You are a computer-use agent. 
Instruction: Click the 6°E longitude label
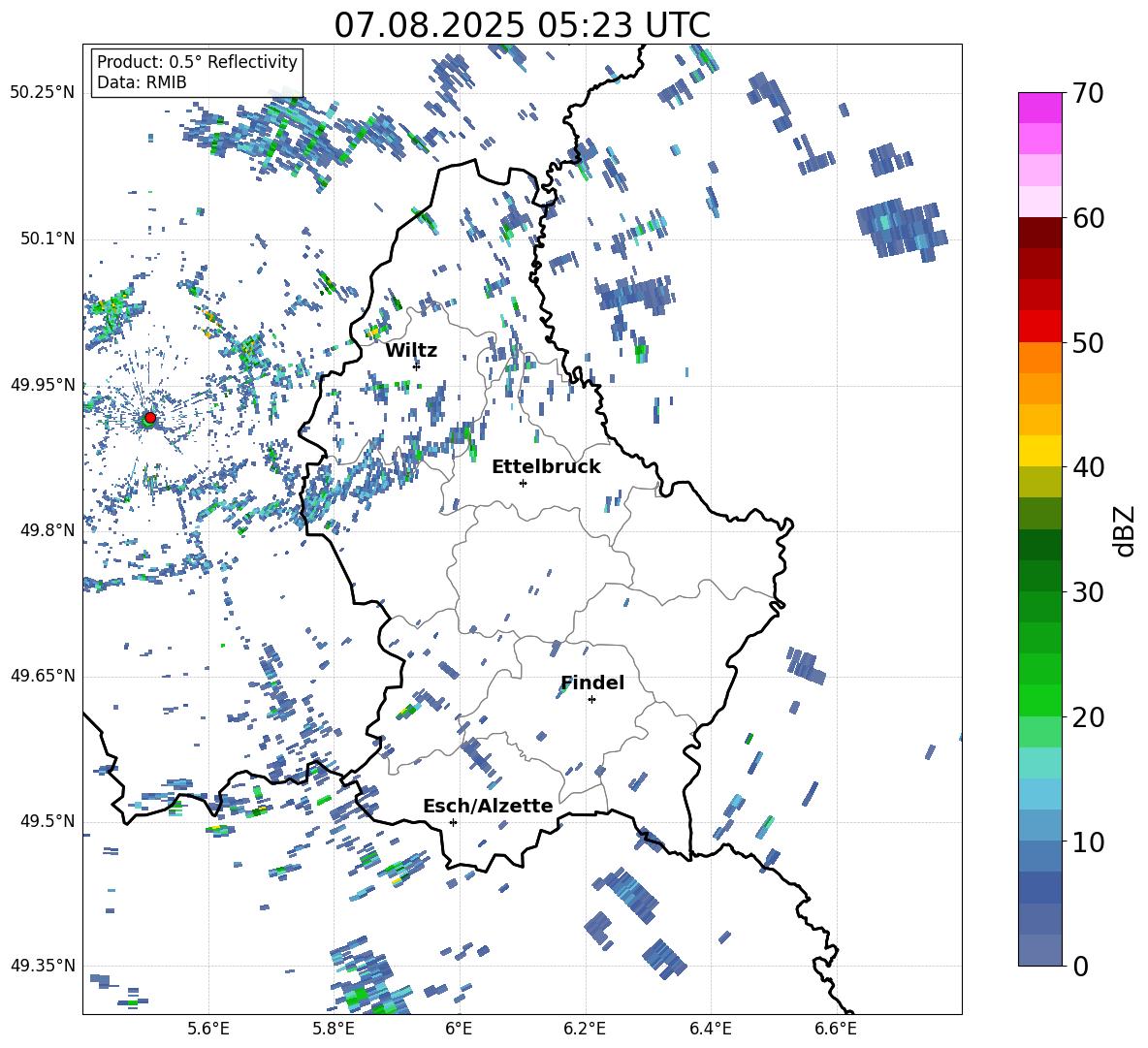coord(459,1029)
